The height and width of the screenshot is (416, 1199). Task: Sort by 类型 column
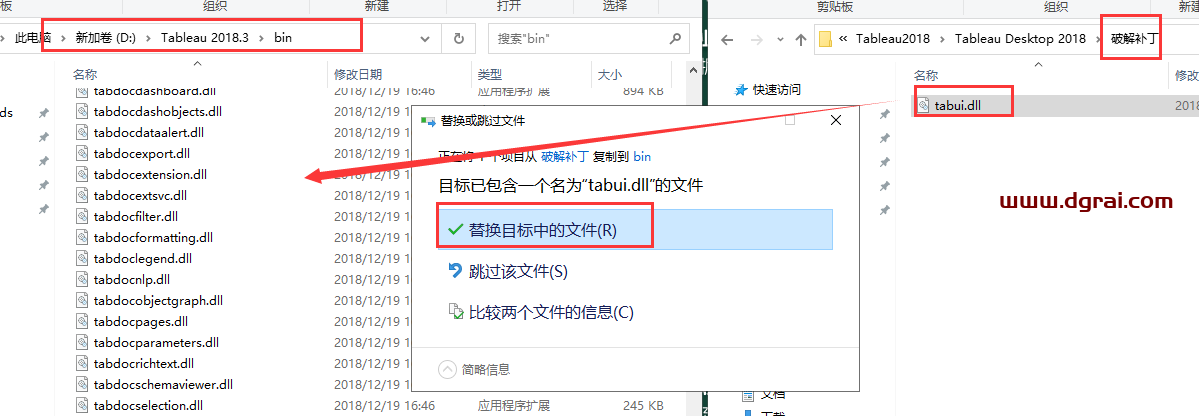click(x=489, y=74)
